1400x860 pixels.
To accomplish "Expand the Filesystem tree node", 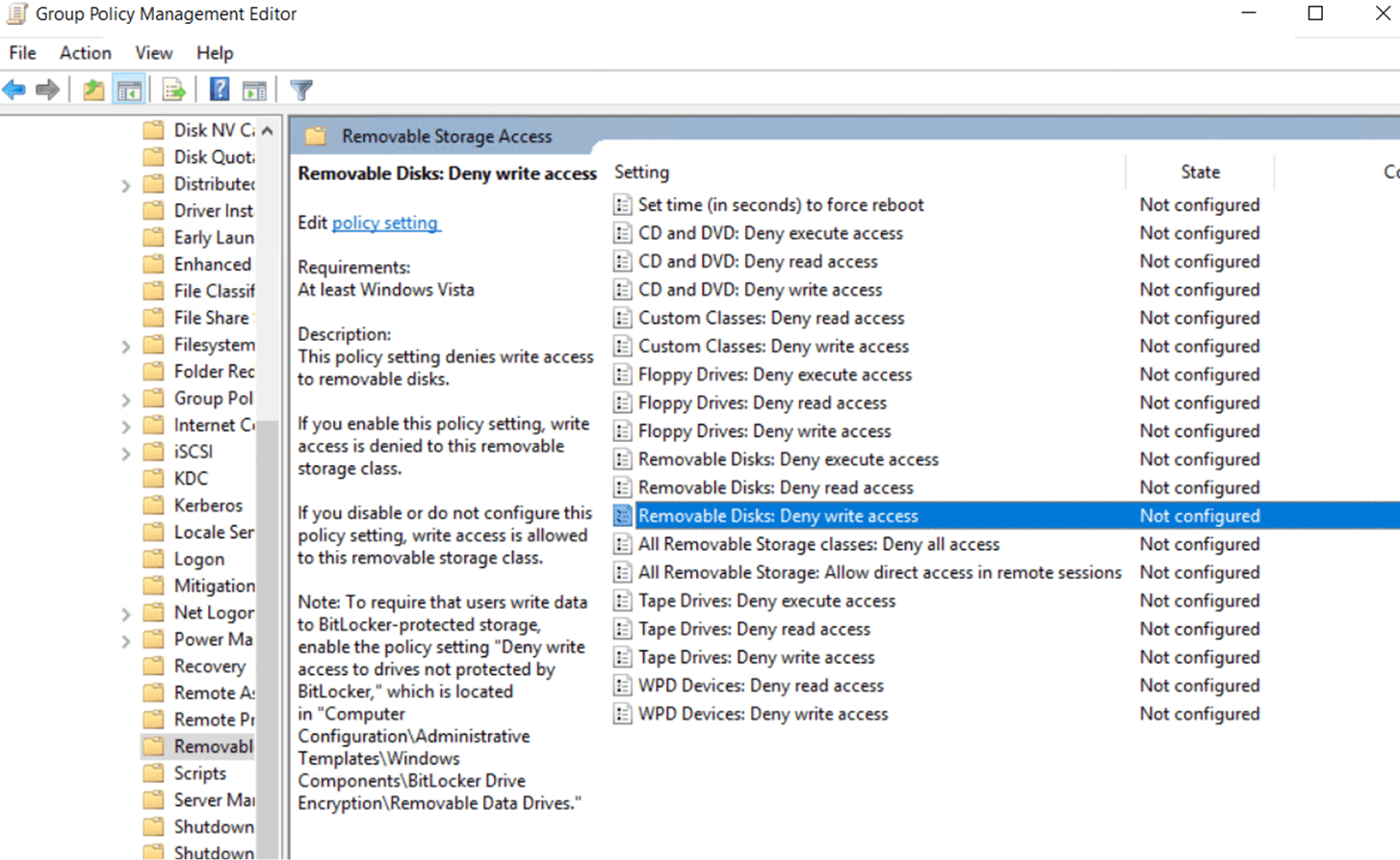I will point(125,346).
